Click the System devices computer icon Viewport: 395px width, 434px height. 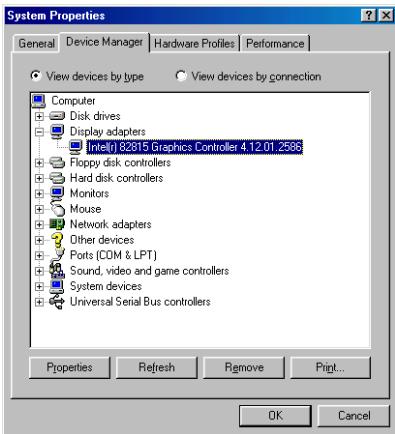(x=57, y=286)
